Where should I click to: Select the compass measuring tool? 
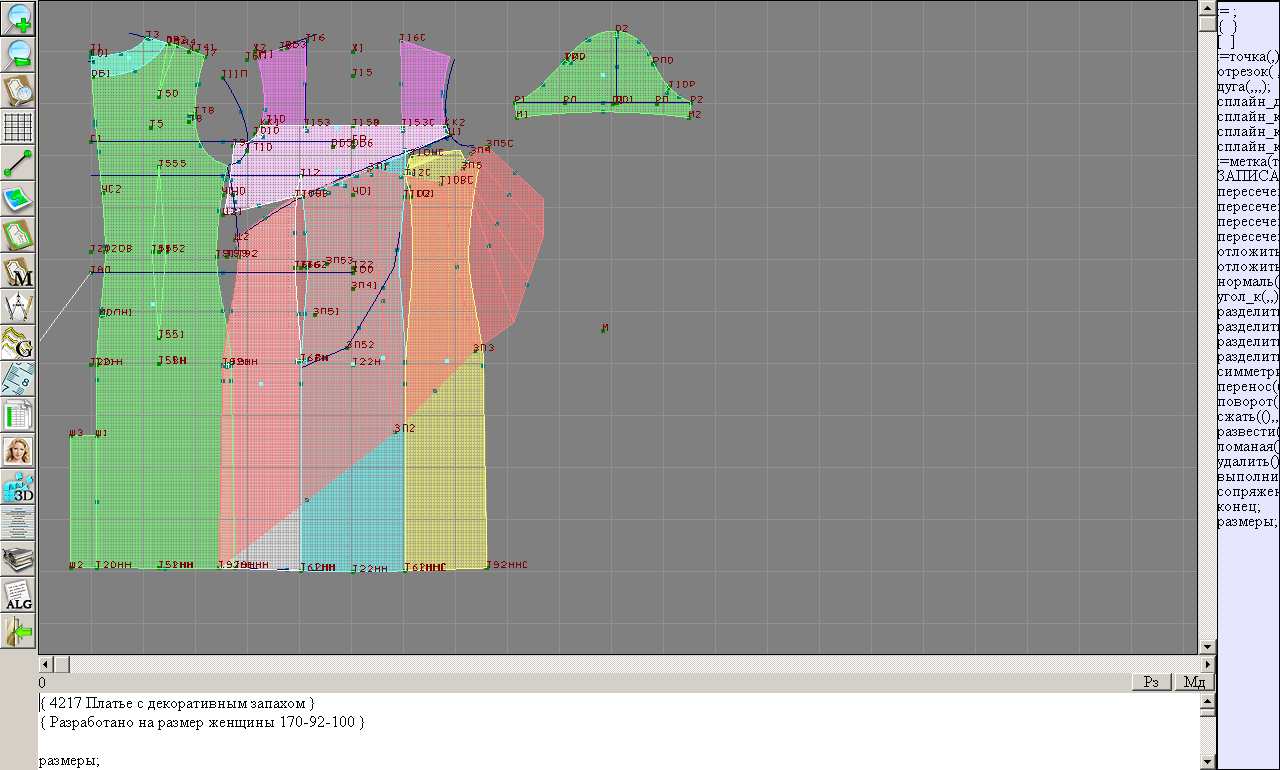pos(19,307)
